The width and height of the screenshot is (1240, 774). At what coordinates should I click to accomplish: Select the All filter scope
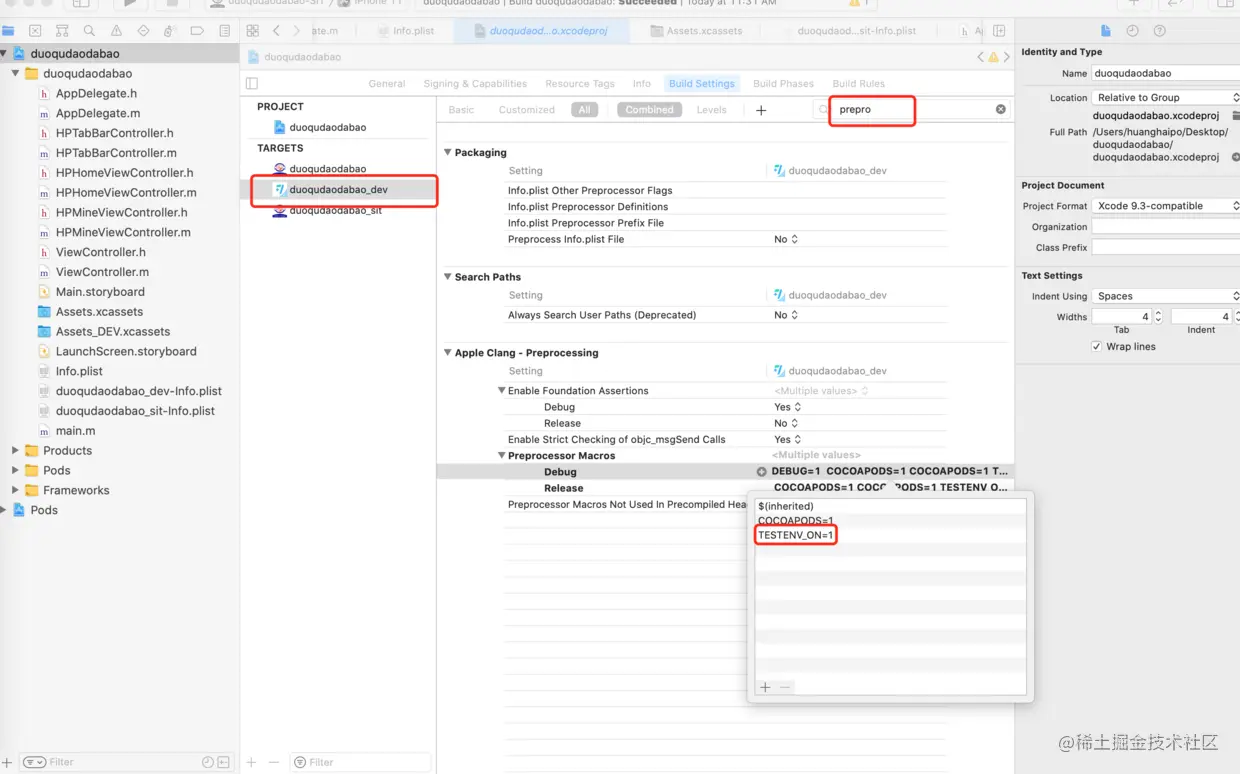click(x=584, y=110)
